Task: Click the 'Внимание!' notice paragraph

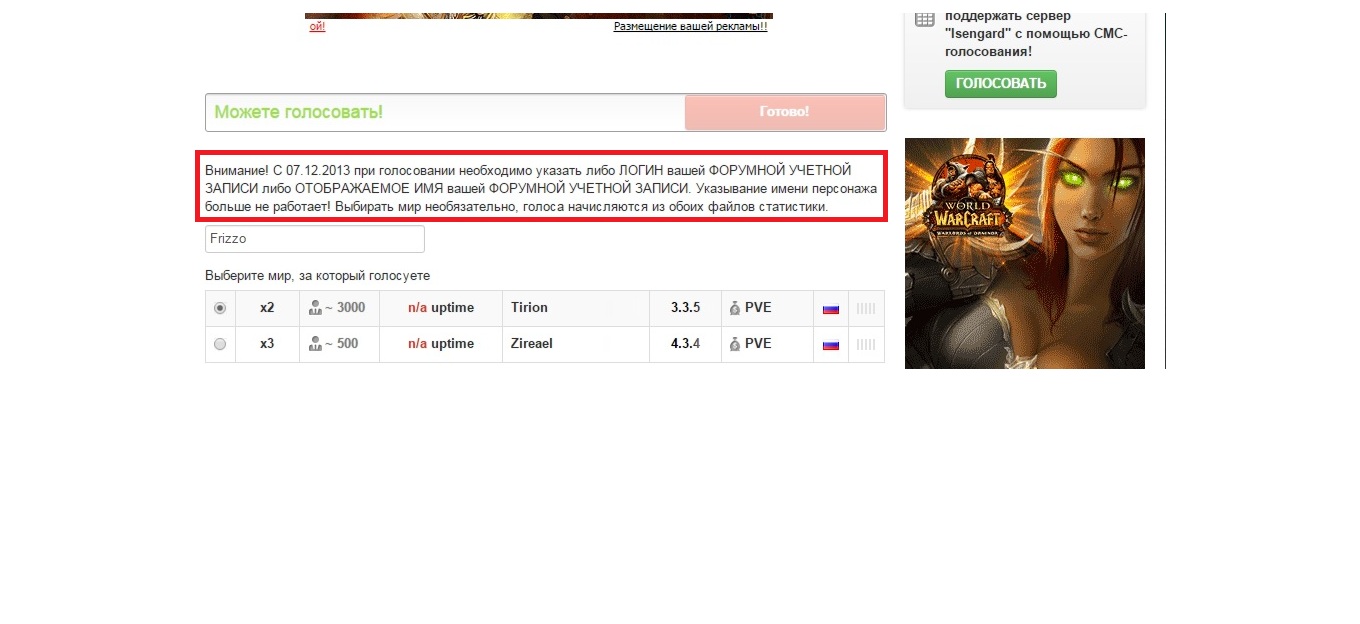Action: (x=541, y=189)
